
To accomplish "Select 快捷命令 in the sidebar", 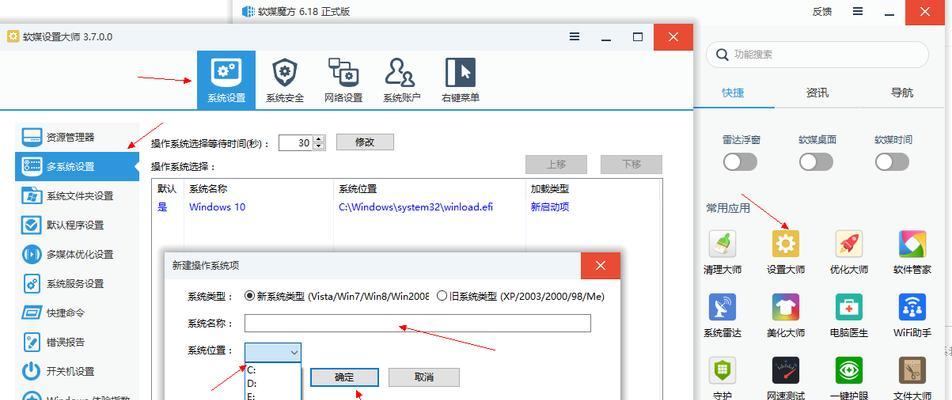I will click(76, 313).
